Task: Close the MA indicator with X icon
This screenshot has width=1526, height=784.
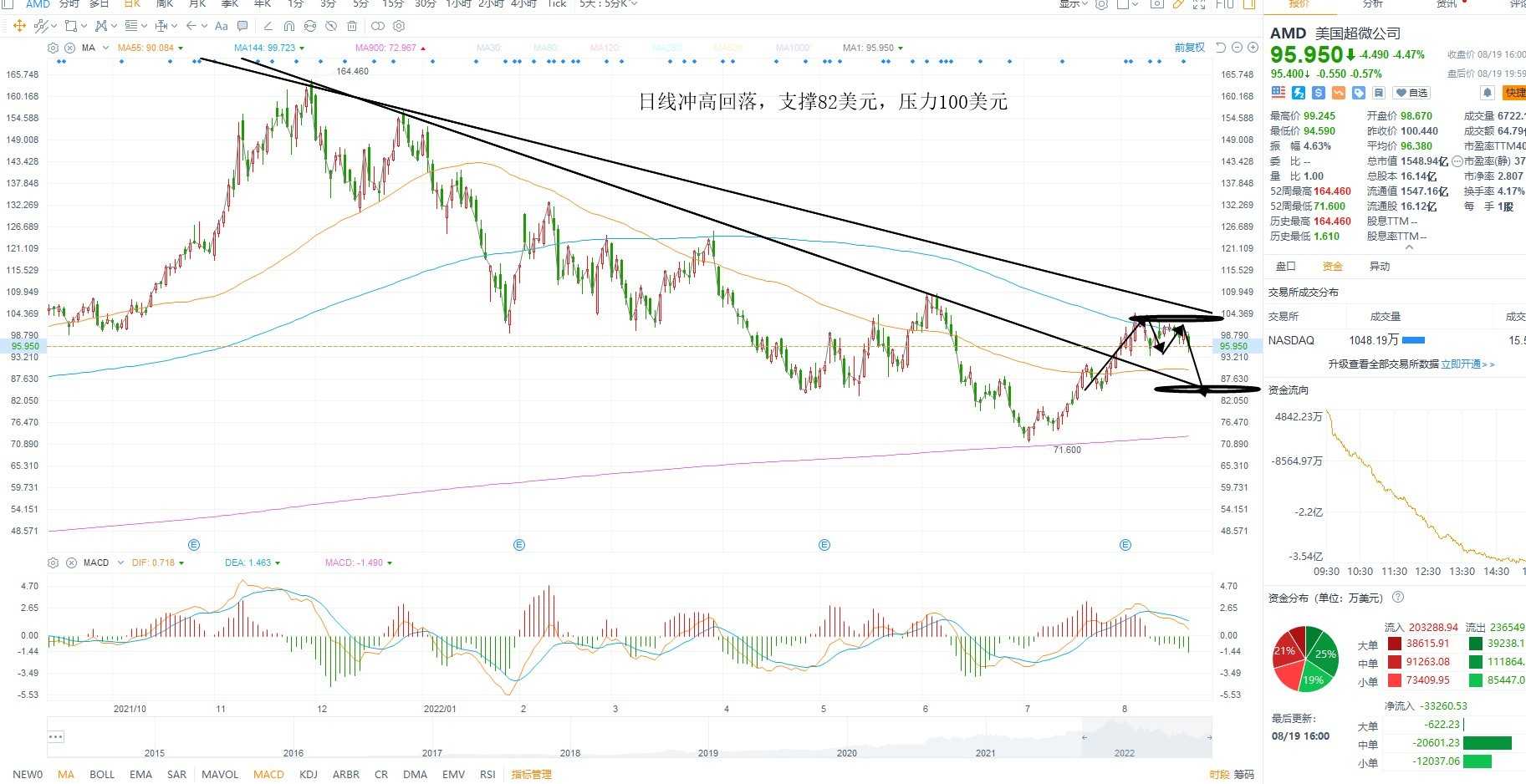Action: [x=69, y=48]
